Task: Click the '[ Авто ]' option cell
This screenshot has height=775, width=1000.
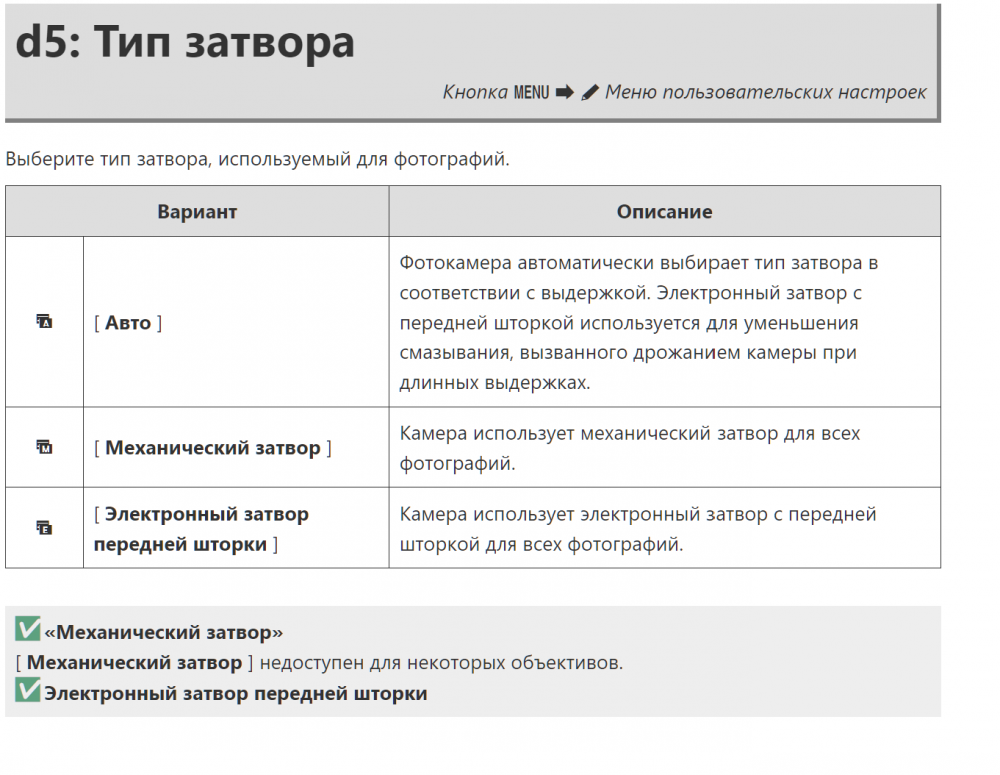Action: coord(236,322)
